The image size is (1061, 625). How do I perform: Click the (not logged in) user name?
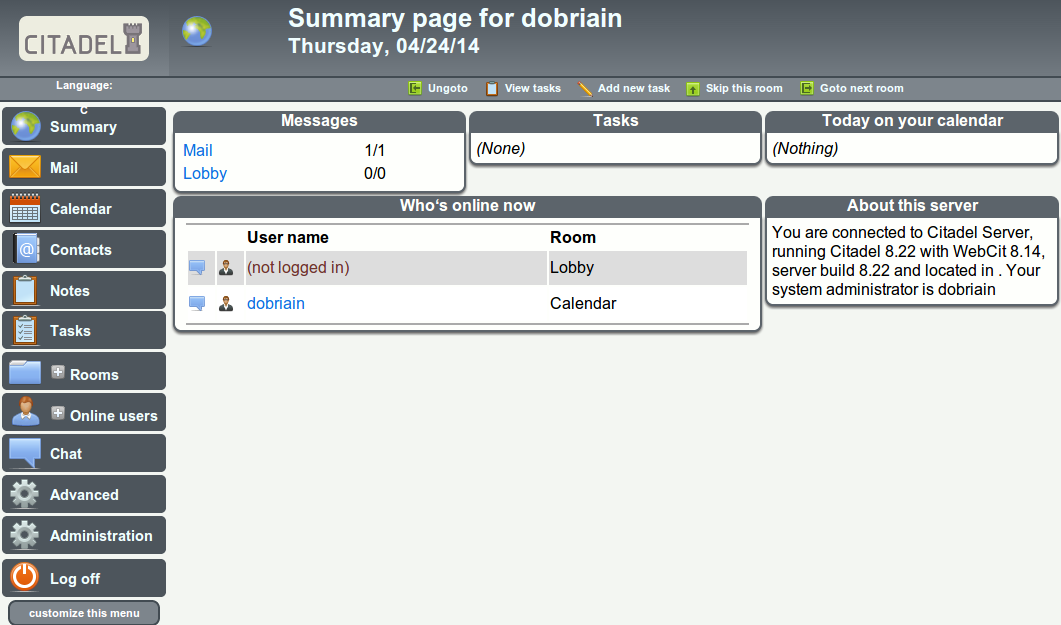pyautogui.click(x=298, y=267)
